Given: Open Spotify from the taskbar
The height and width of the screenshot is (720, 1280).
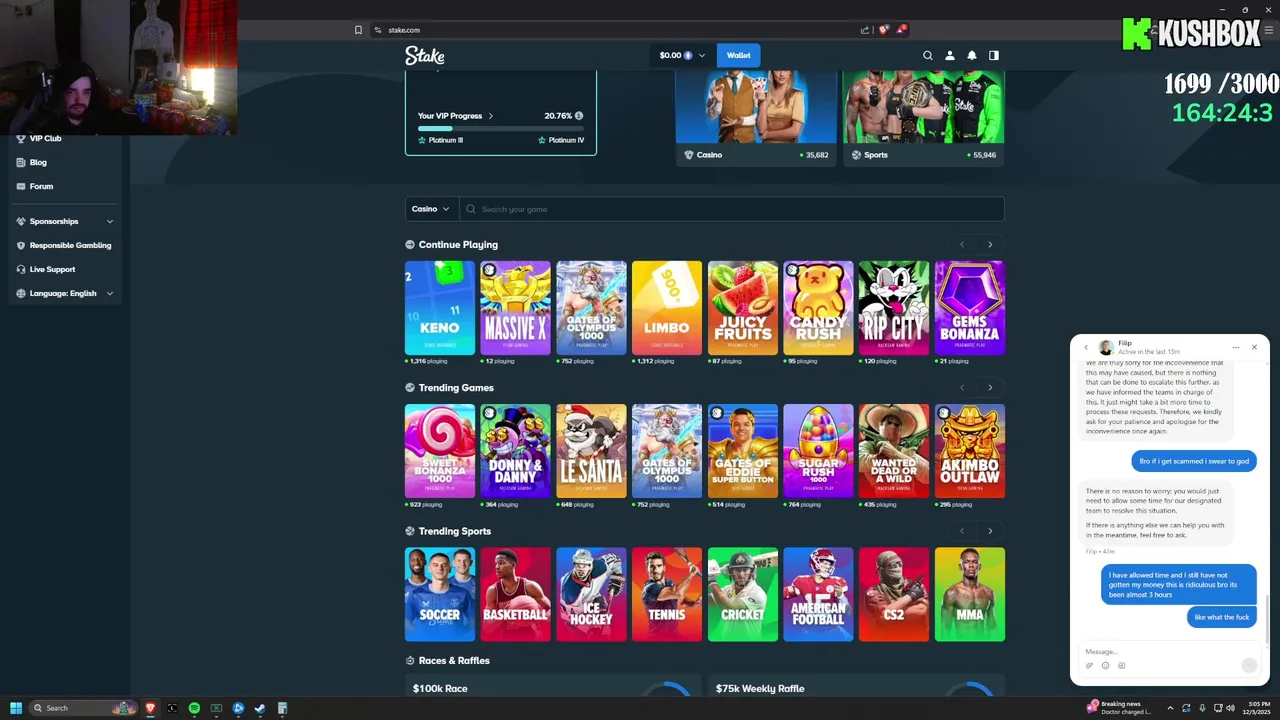Looking at the screenshot, I should pyautogui.click(x=194, y=708).
